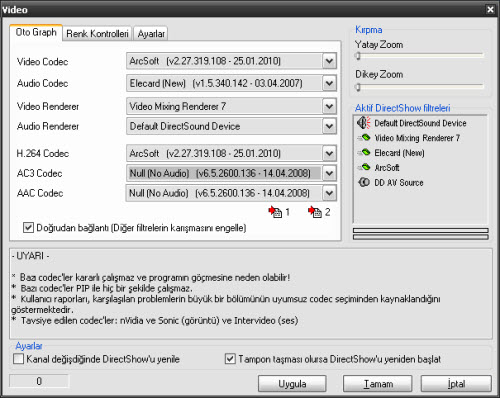Open the Audio Codec dropdown arrow
Image resolution: width=500 pixels, height=398 pixels.
(329, 83)
